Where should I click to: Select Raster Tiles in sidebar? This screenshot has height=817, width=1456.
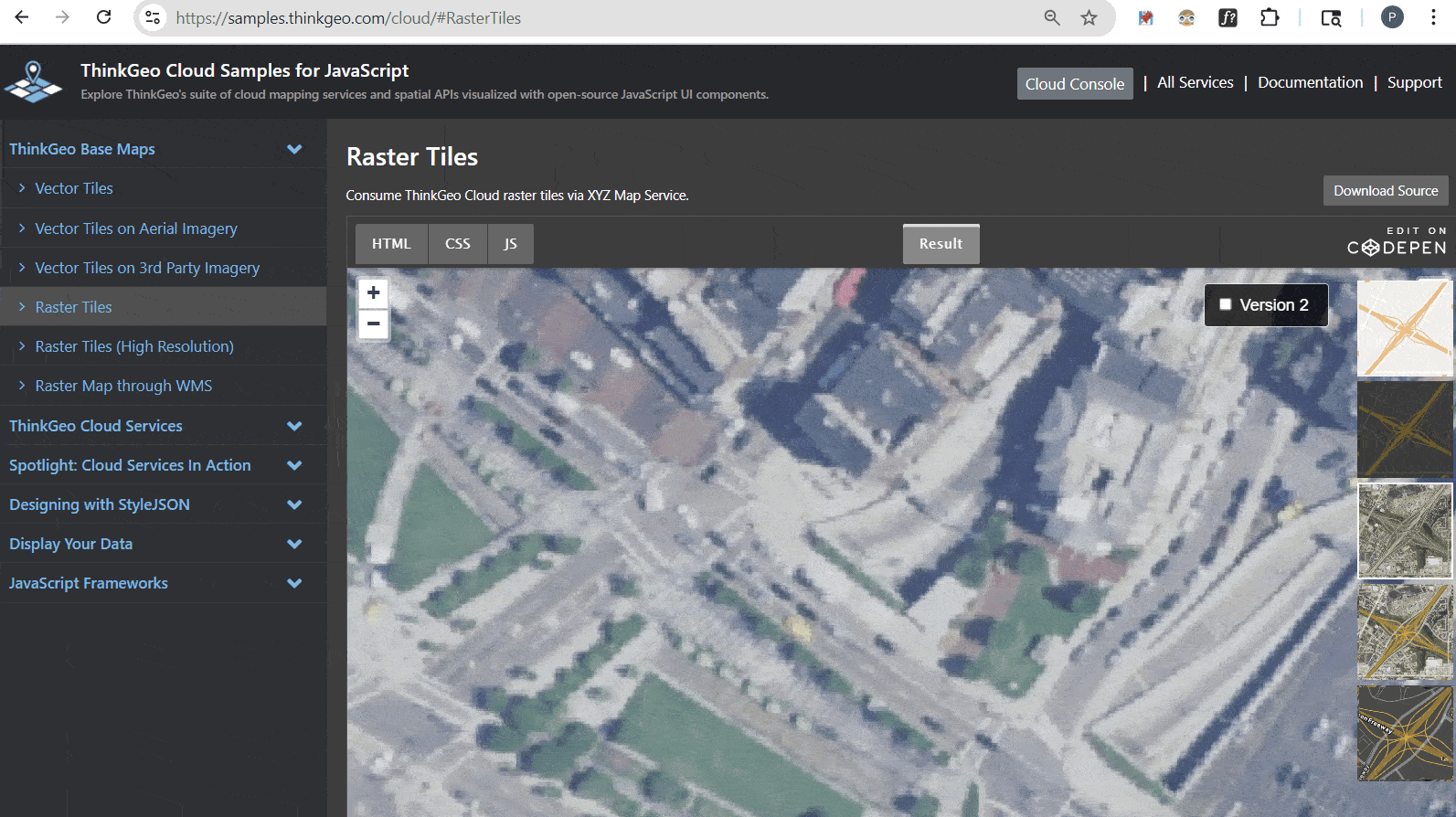(x=73, y=307)
